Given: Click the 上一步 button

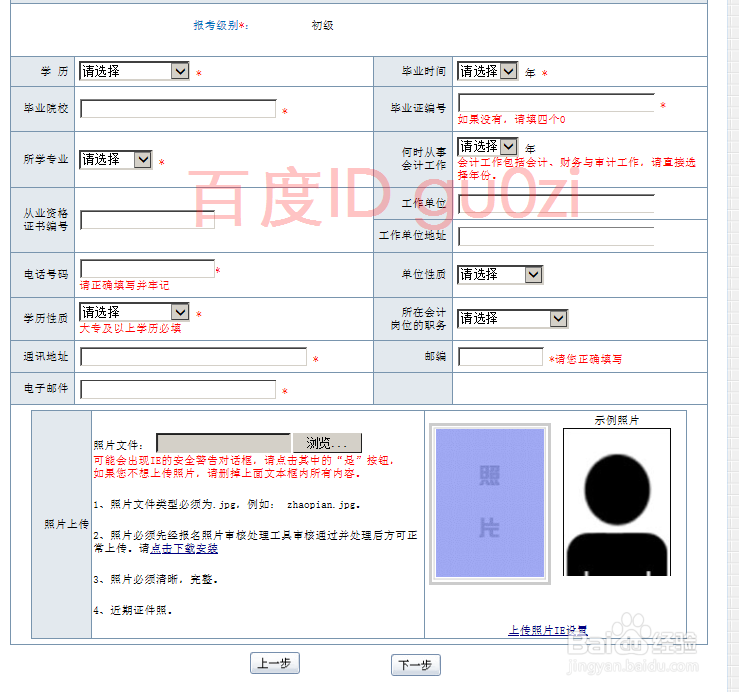Looking at the screenshot, I should [x=275, y=663].
